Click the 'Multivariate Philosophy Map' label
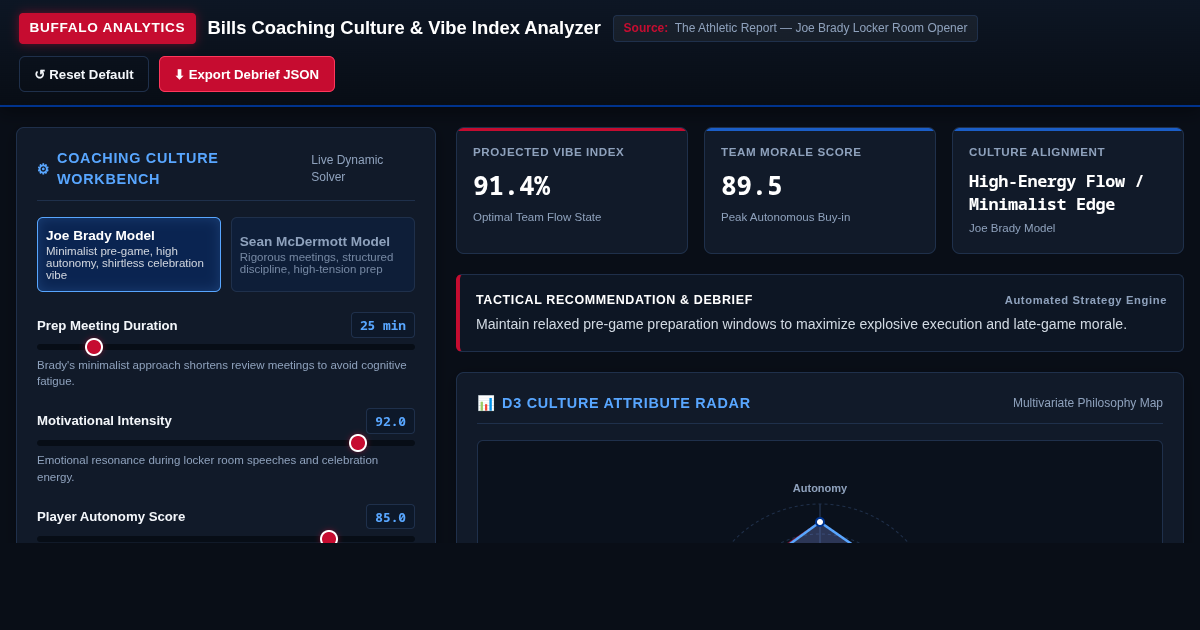1200x630 pixels. click(x=1088, y=403)
